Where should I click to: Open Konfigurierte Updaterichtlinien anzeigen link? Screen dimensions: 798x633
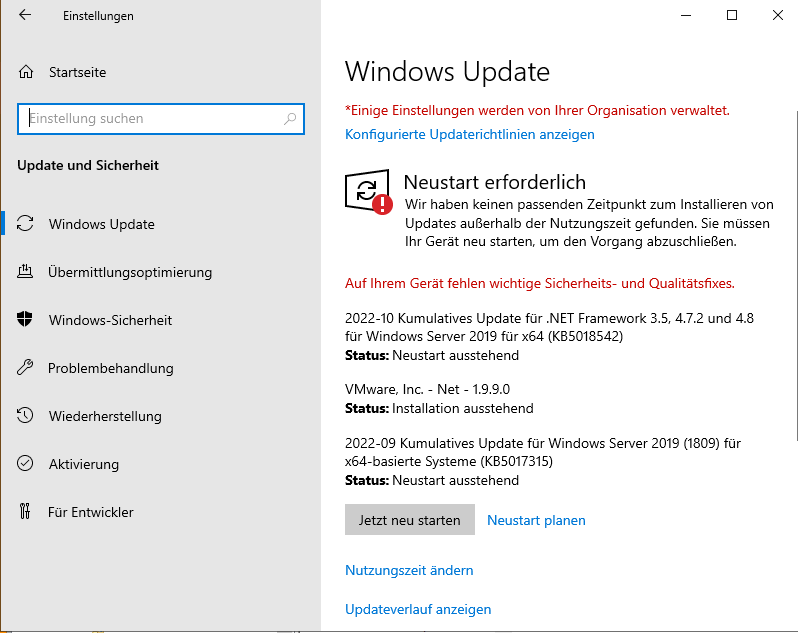point(470,134)
